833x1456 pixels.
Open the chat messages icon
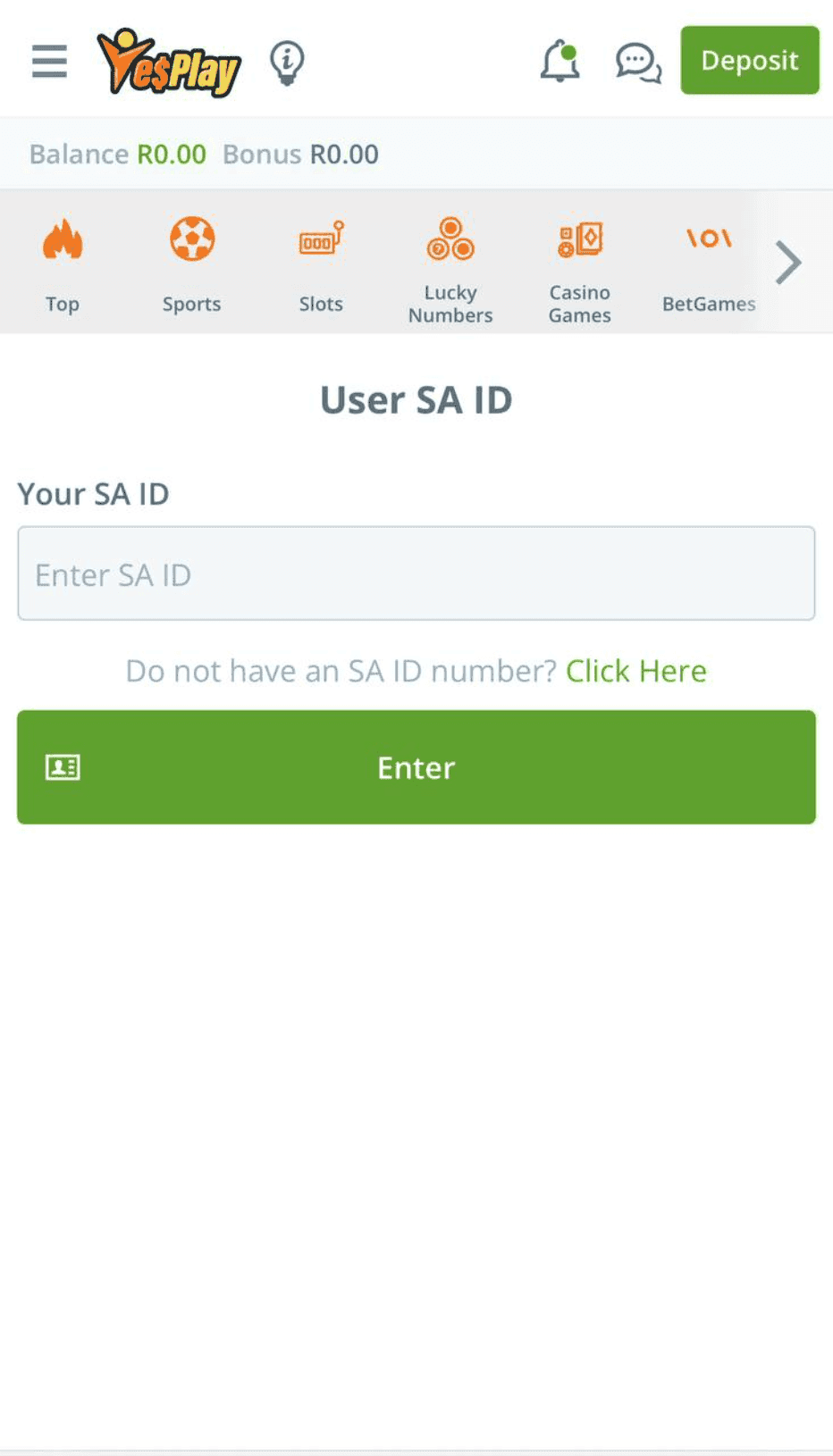pyautogui.click(x=637, y=61)
